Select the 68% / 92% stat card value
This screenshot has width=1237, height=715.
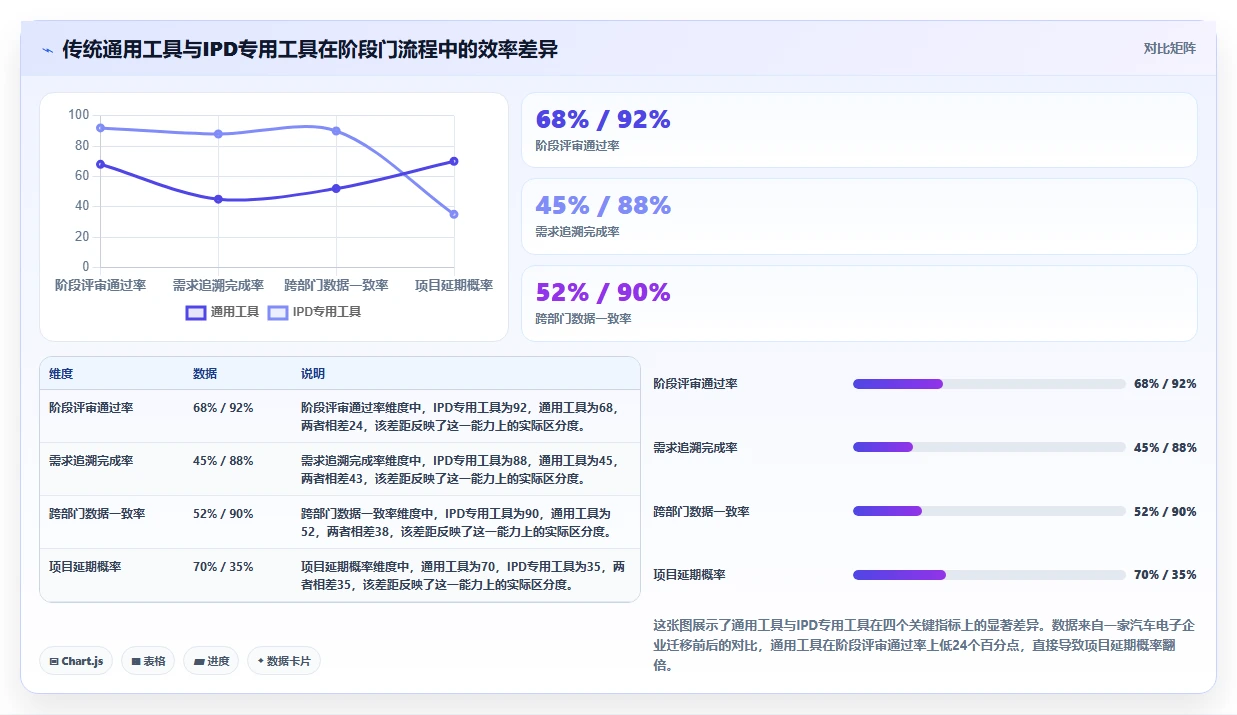(x=603, y=119)
